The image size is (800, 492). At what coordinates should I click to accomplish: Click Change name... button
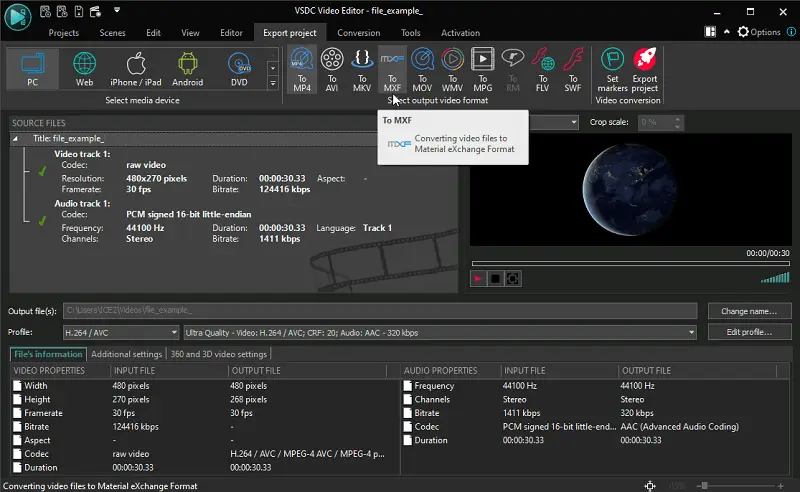click(x=749, y=311)
